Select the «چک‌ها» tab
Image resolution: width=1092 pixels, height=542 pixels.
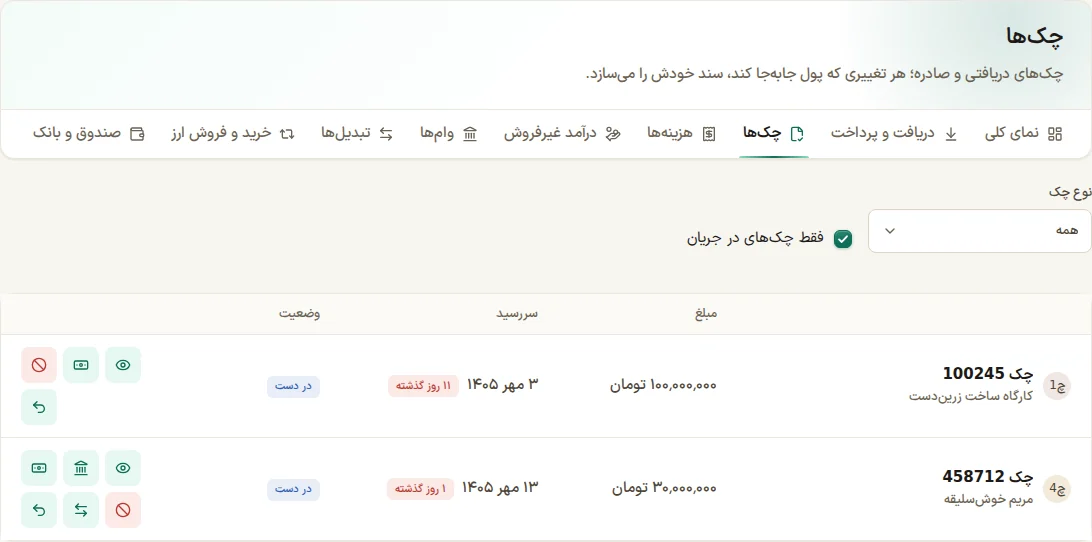pos(774,134)
